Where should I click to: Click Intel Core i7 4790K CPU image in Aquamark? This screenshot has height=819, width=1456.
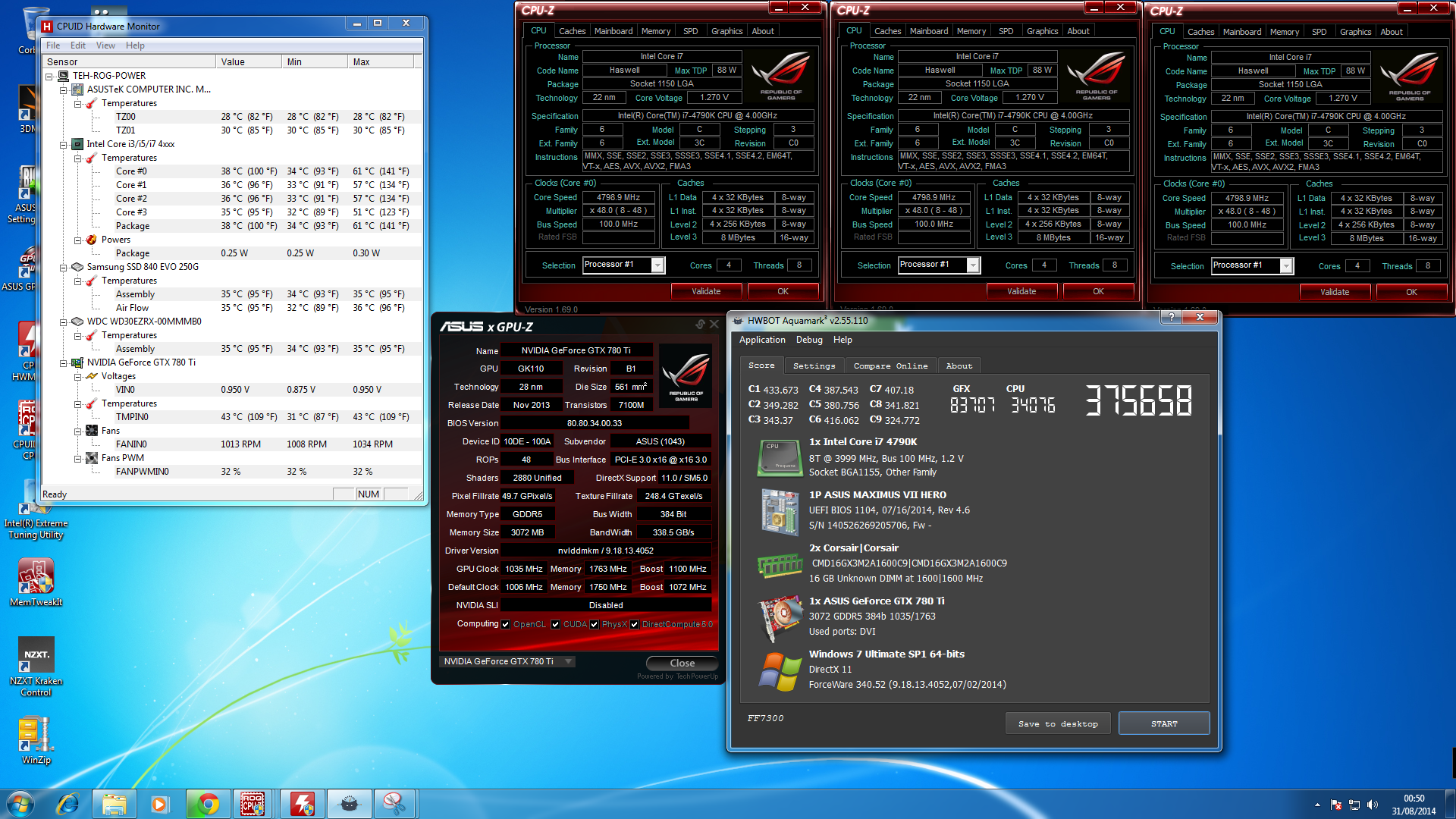[x=781, y=457]
